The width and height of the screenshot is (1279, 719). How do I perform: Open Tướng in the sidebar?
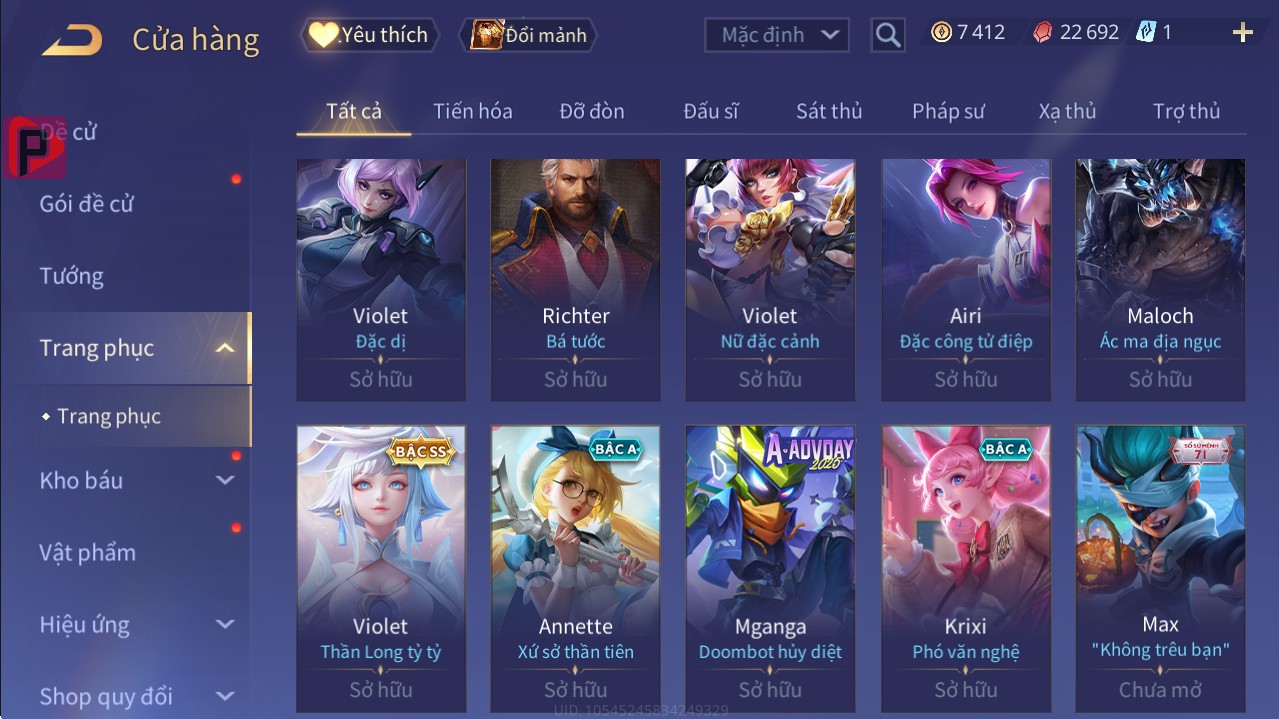pyautogui.click(x=71, y=276)
